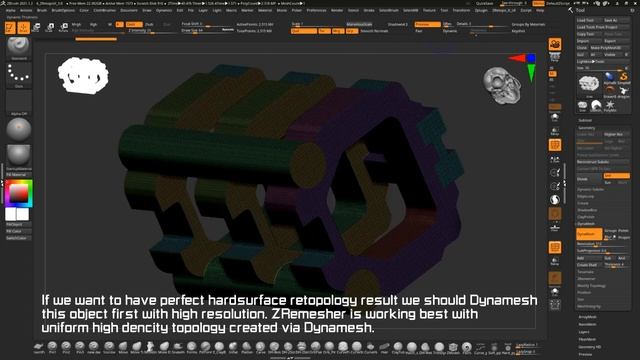
Task: Click the Divide button
Action: (589, 179)
